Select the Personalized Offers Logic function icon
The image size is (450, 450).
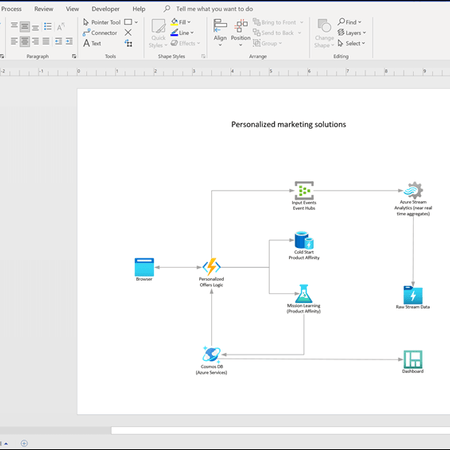click(x=211, y=267)
